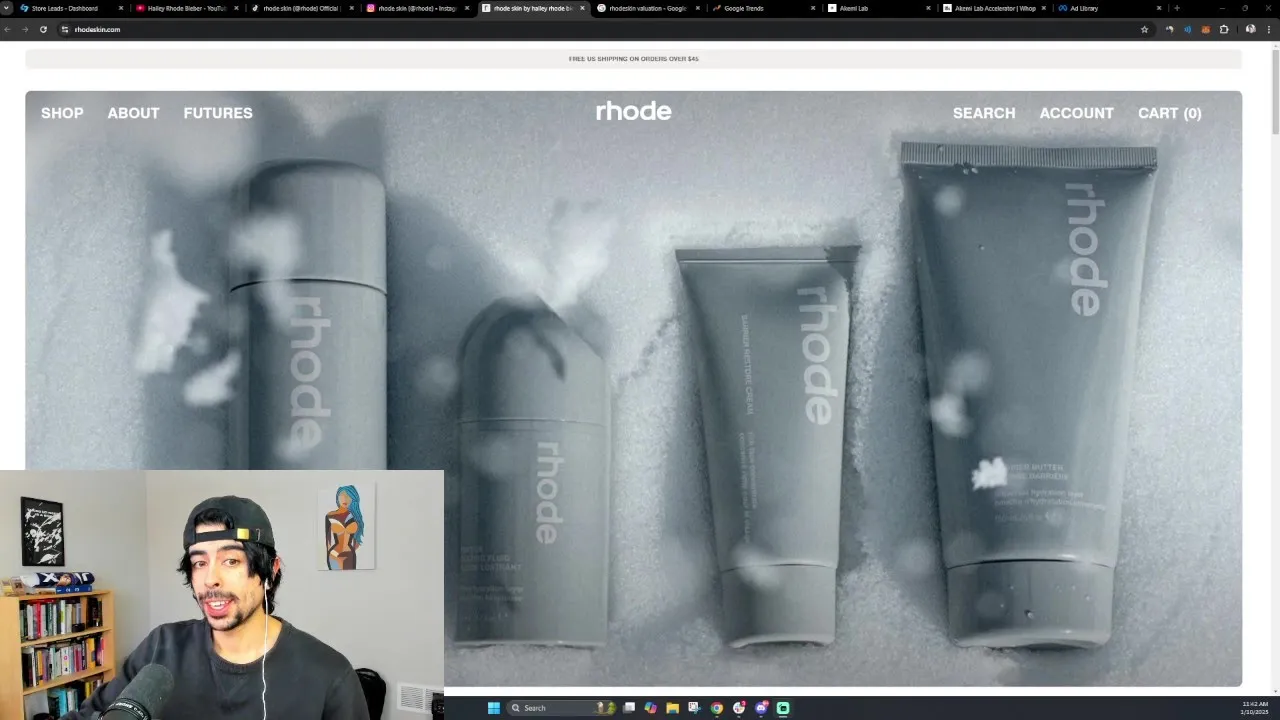Click the free US shipping announcement bar
Image resolution: width=1280 pixels, height=720 pixels.
pos(633,59)
